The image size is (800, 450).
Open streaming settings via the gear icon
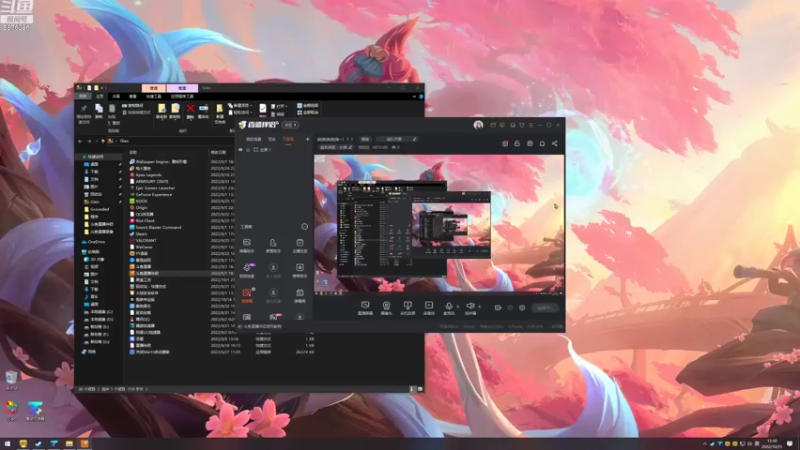click(522, 308)
